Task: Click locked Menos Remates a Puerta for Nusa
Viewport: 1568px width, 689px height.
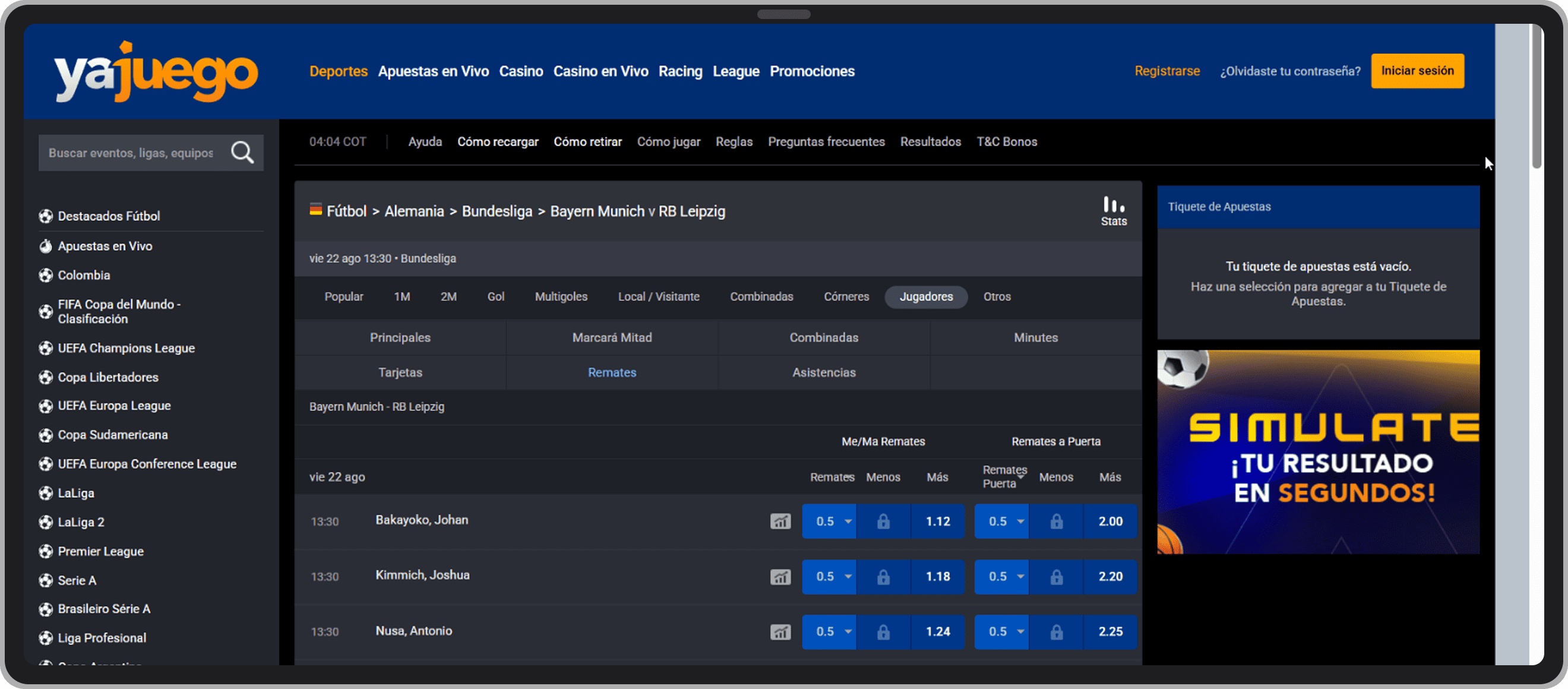Action: click(x=1056, y=632)
